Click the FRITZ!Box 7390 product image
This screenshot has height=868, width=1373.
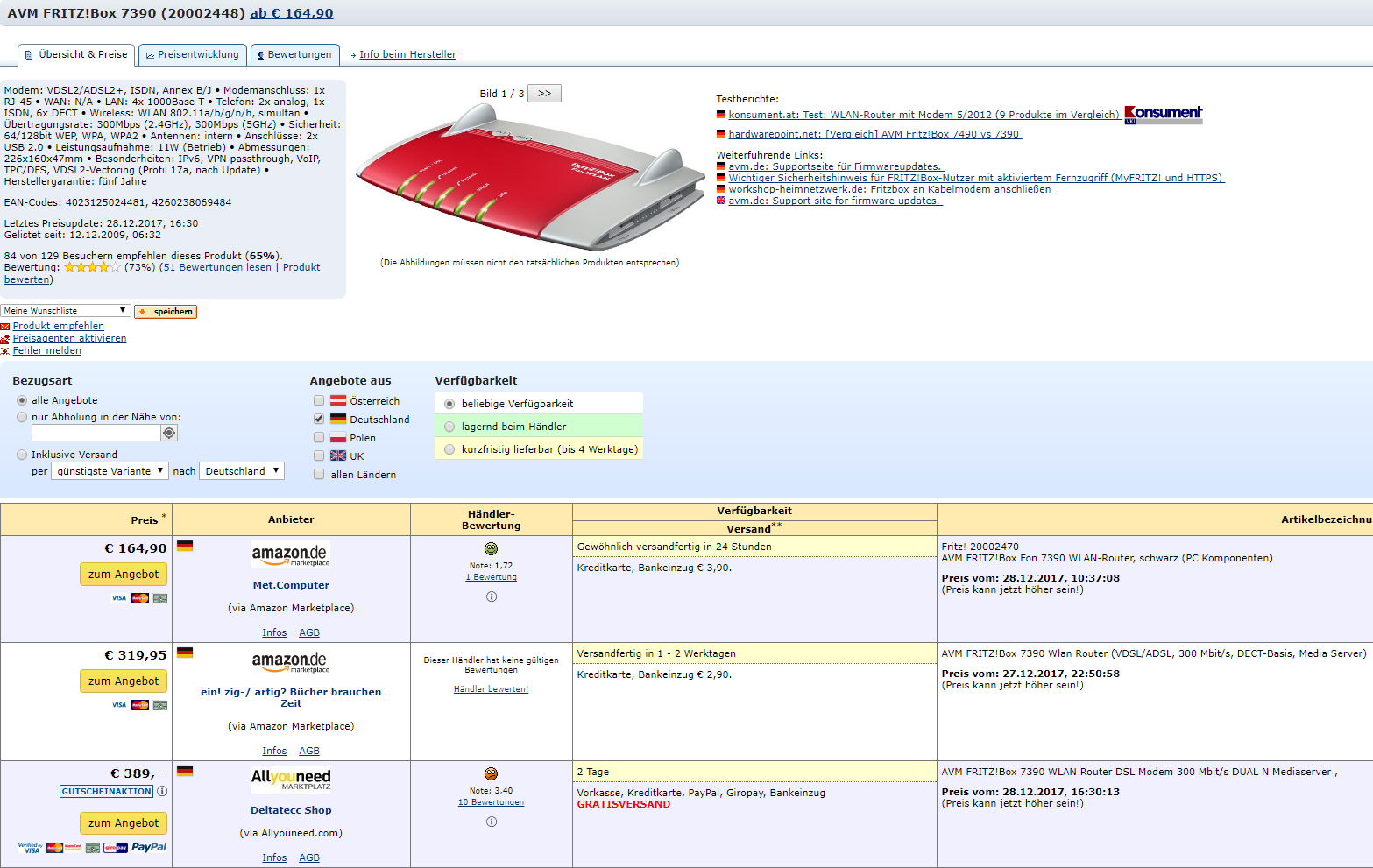click(531, 178)
